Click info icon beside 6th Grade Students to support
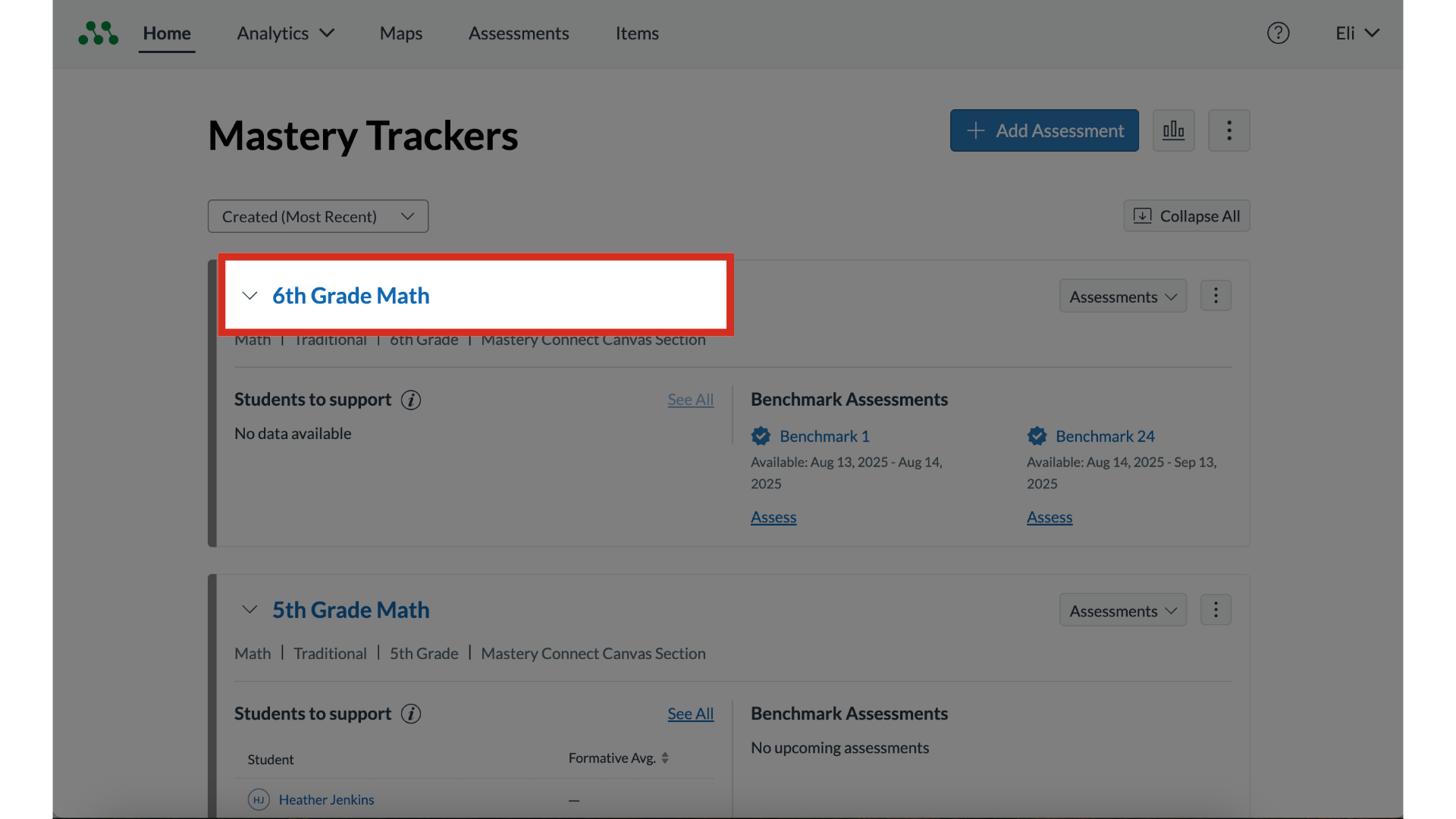 point(411,400)
